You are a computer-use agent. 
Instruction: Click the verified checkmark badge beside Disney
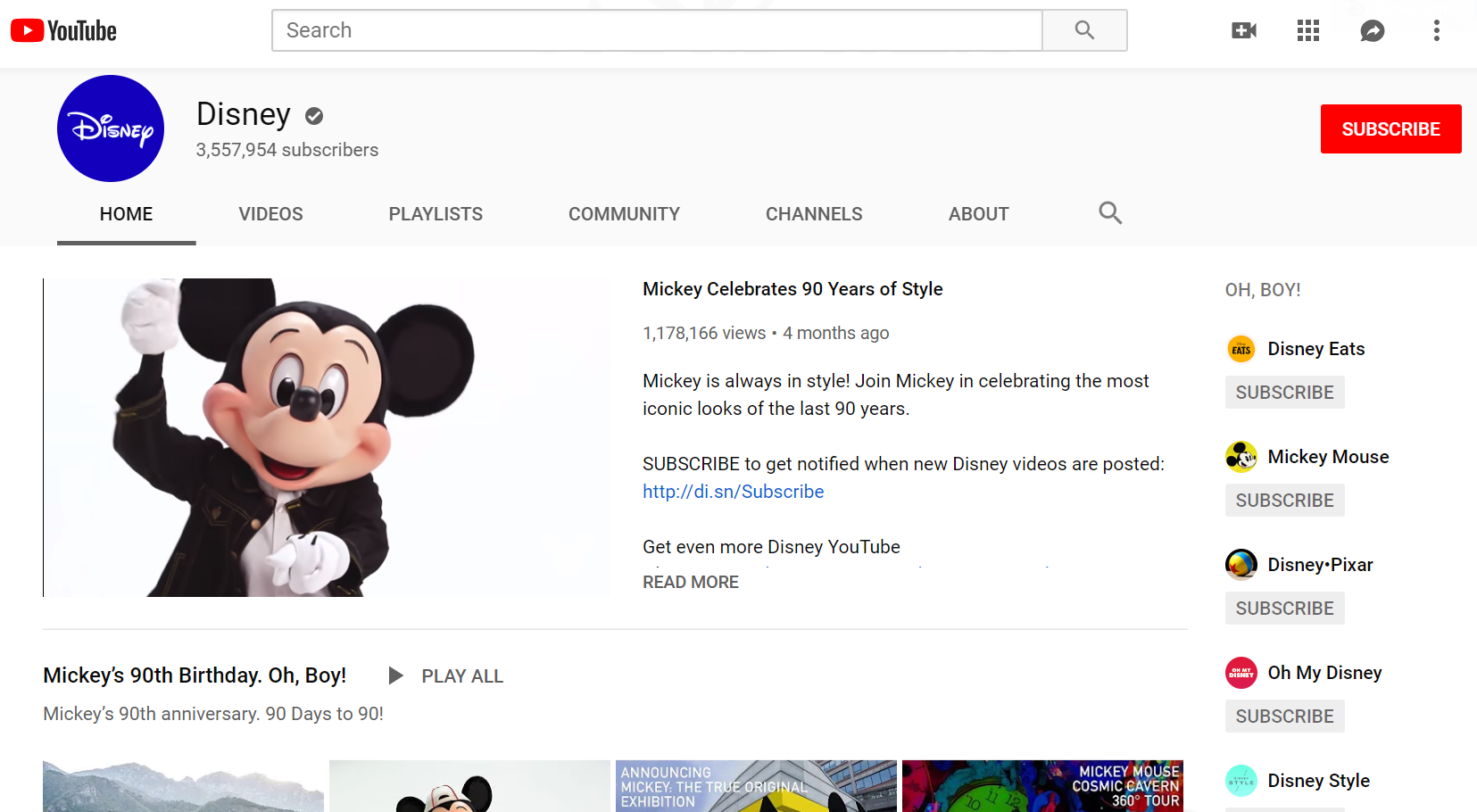click(x=314, y=116)
